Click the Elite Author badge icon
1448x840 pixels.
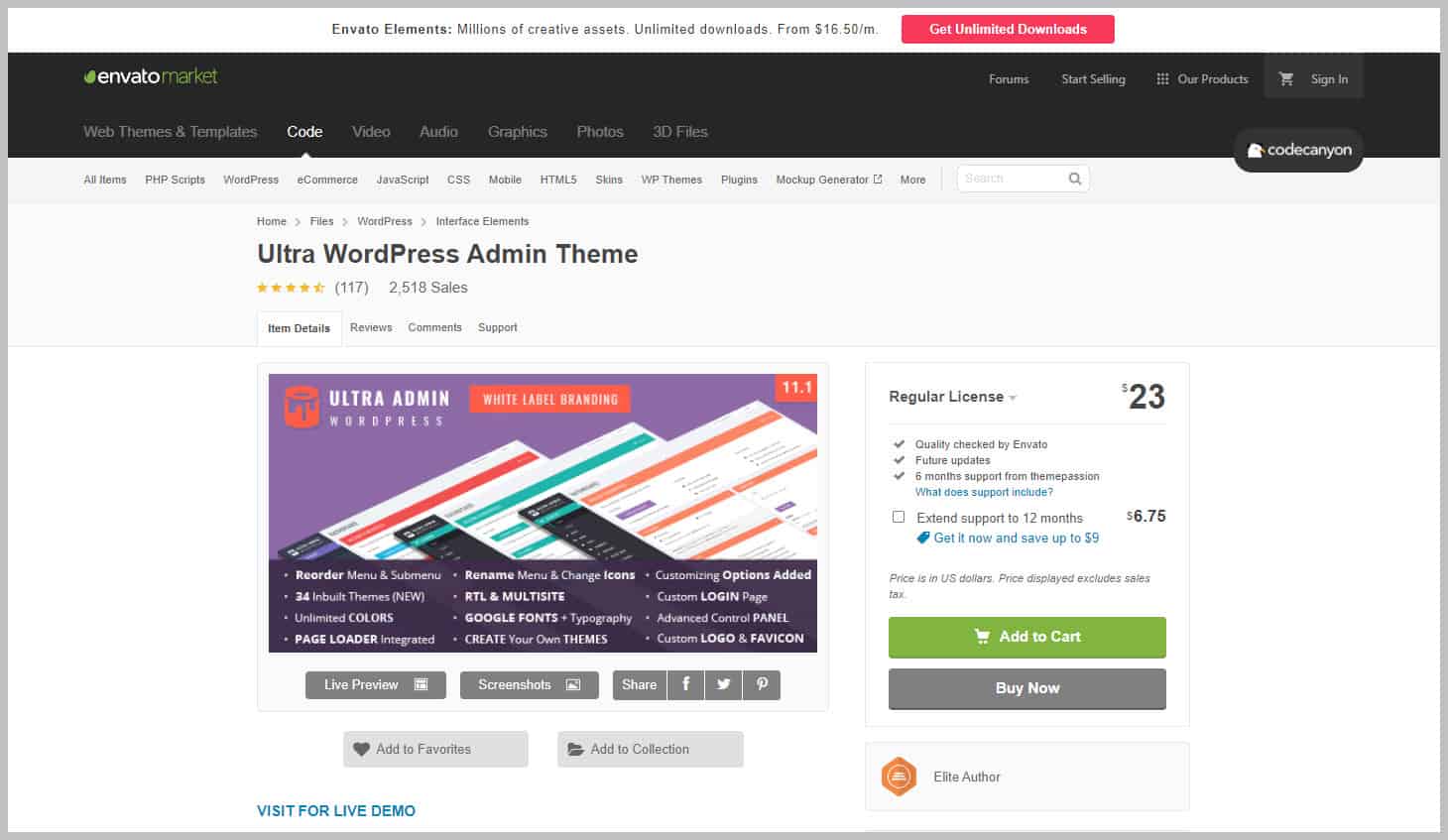tap(899, 777)
